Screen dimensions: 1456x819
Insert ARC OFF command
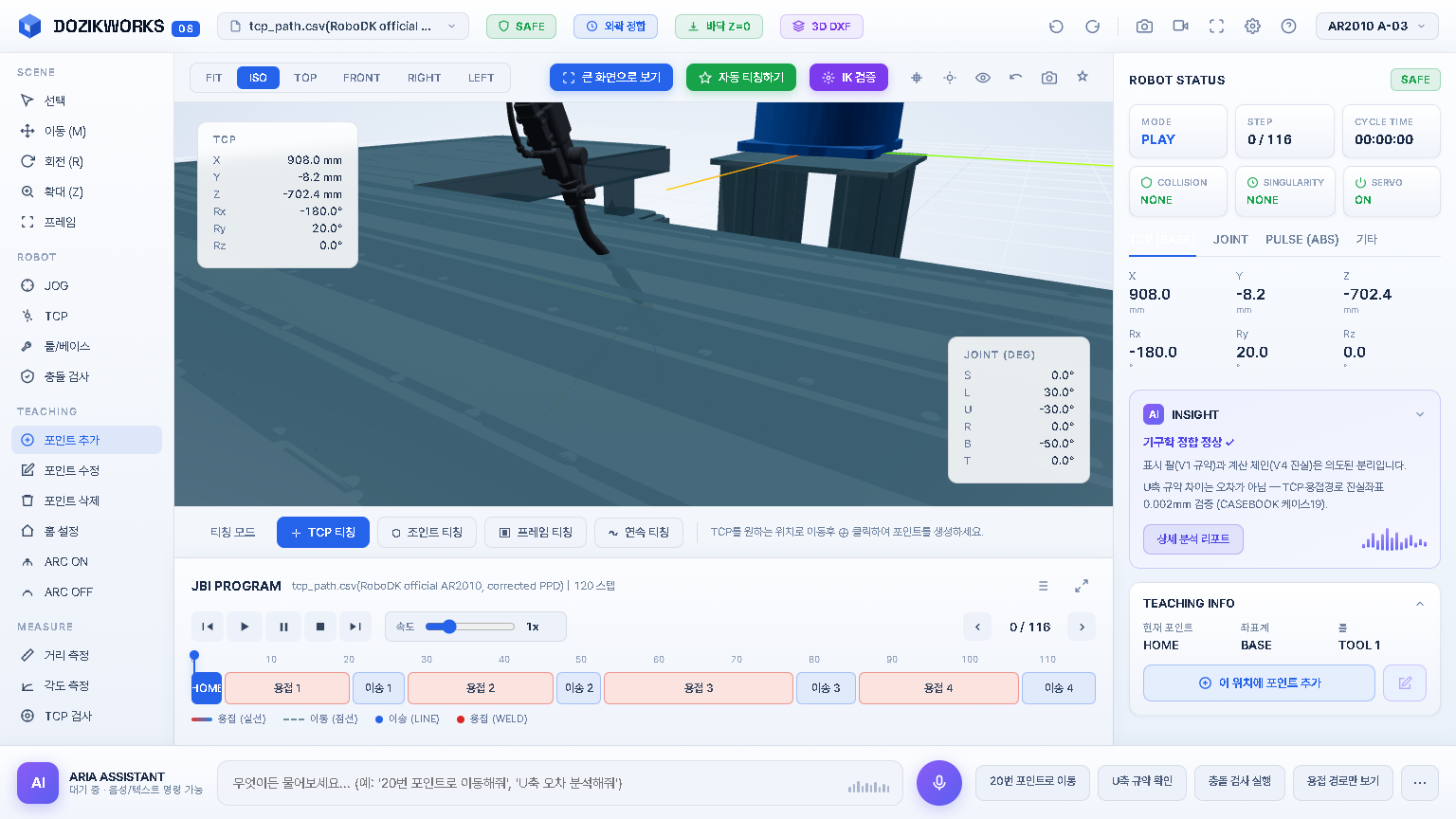(86, 591)
